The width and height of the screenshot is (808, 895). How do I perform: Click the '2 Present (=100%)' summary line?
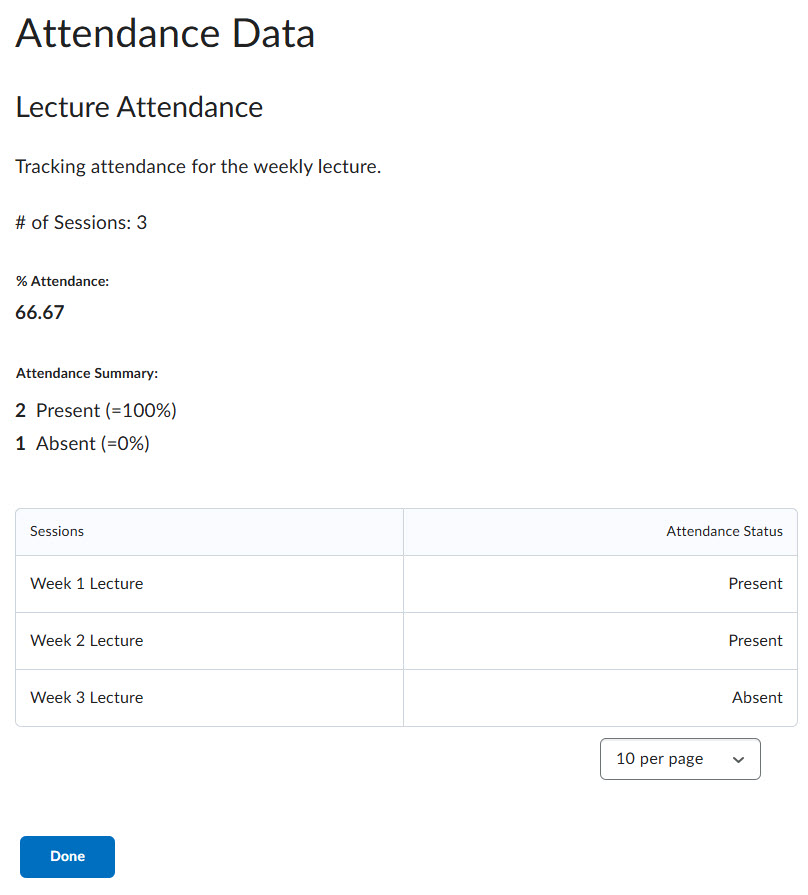pos(96,410)
